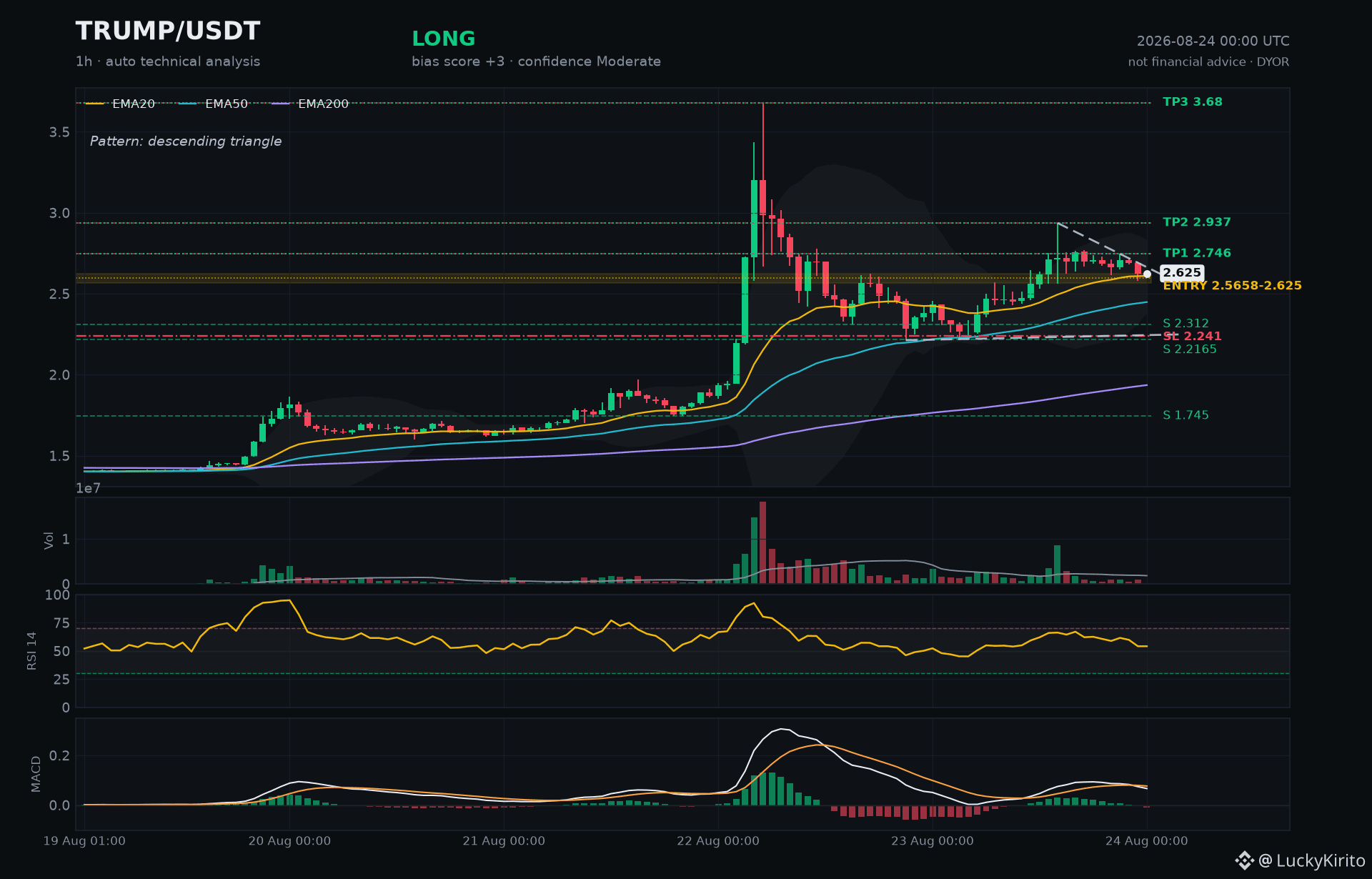The image size is (1372, 879).
Task: Click the TP2 2.937 target label
Action: [1197, 222]
